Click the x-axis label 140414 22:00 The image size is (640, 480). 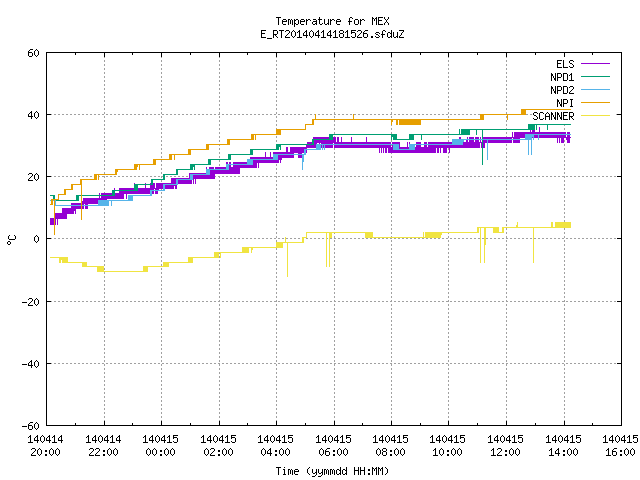pyautogui.click(x=103, y=446)
